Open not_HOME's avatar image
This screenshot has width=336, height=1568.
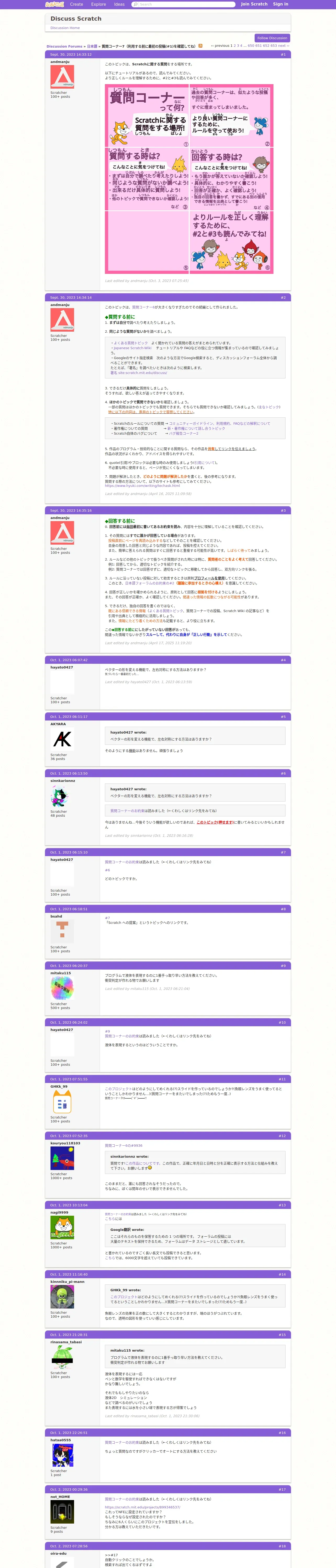(x=62, y=1512)
